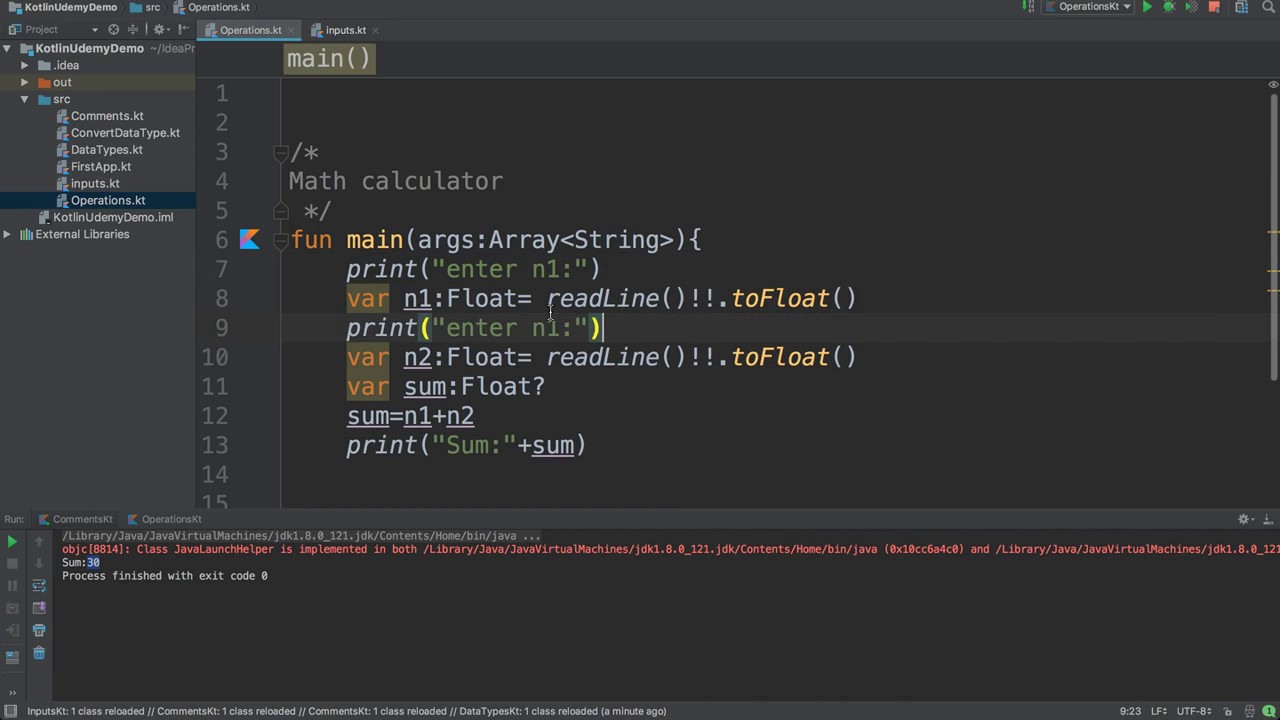Stop the process with the red square in top toolbar
Viewport: 1280px width, 720px height.
click(1214, 7)
